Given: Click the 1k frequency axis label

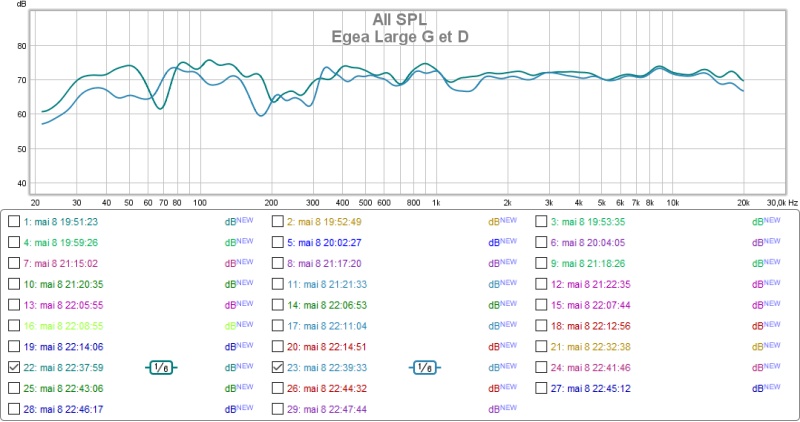Looking at the screenshot, I should 436,203.
